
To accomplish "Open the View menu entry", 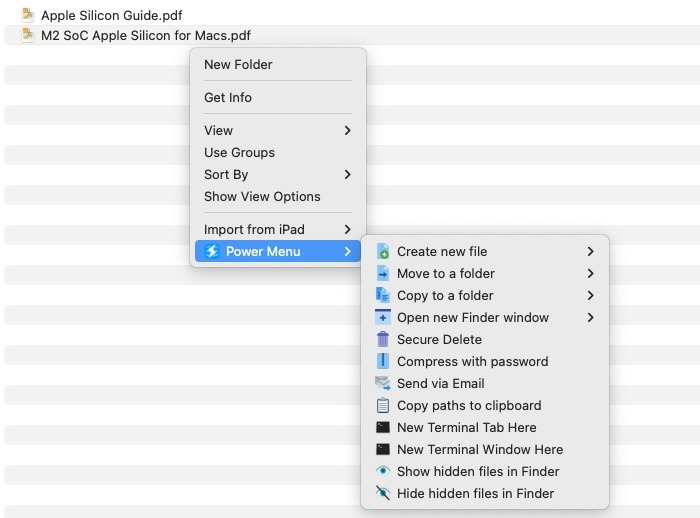I will [218, 130].
